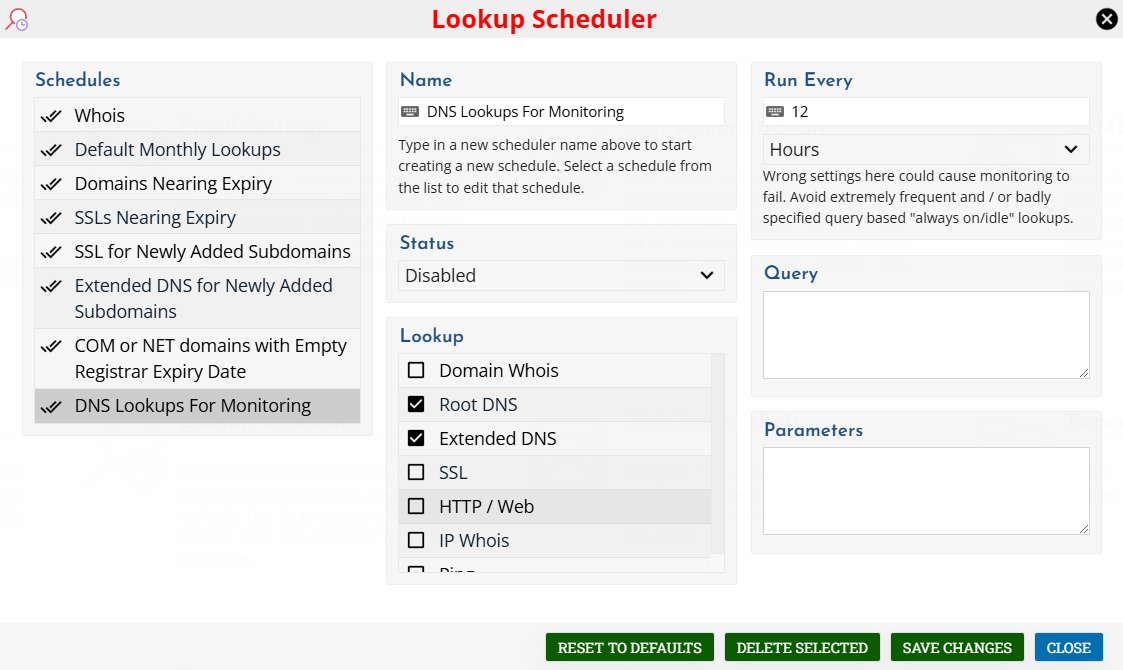Image resolution: width=1123 pixels, height=670 pixels.
Task: Click the double-check icon beside Whois
Action: (x=51, y=116)
